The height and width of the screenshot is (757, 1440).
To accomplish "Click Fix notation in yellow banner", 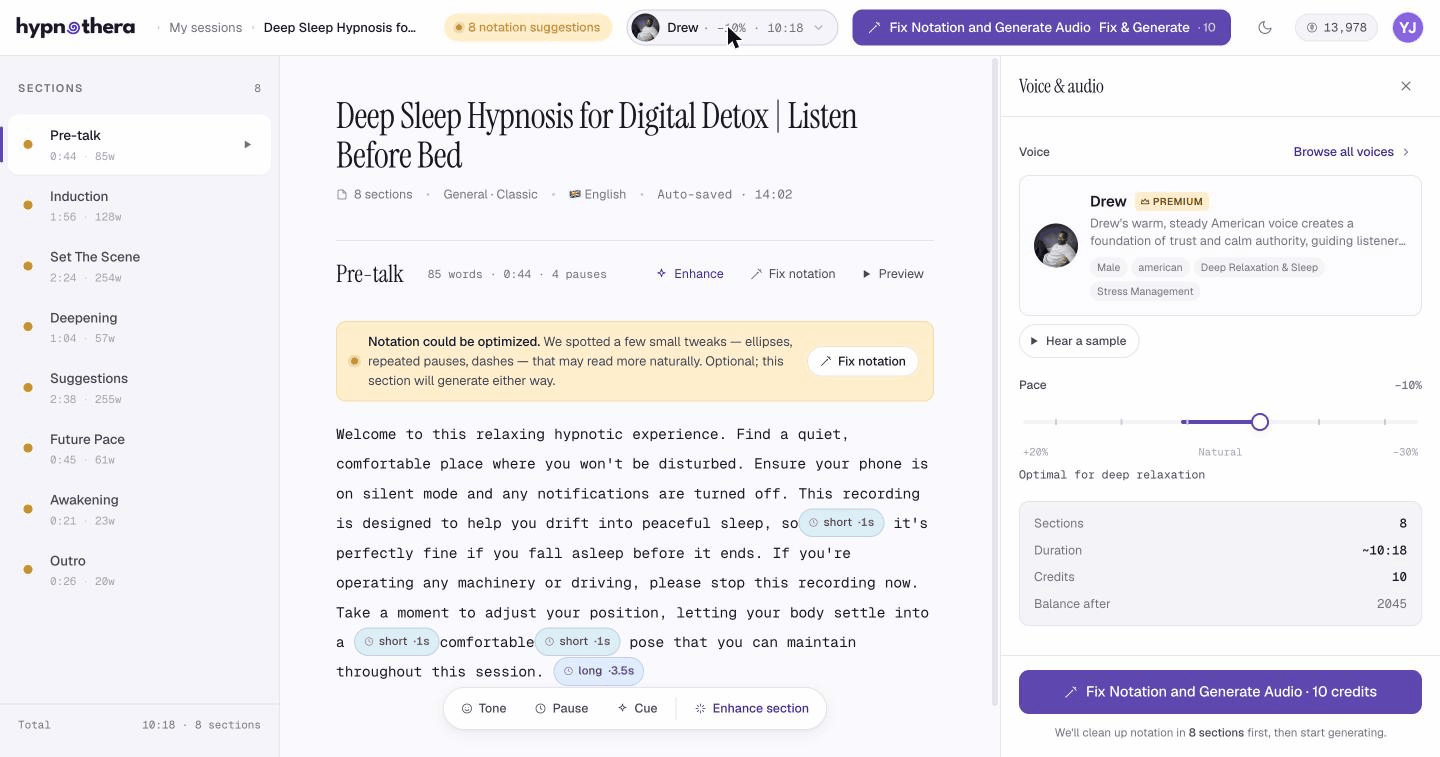I will [863, 361].
